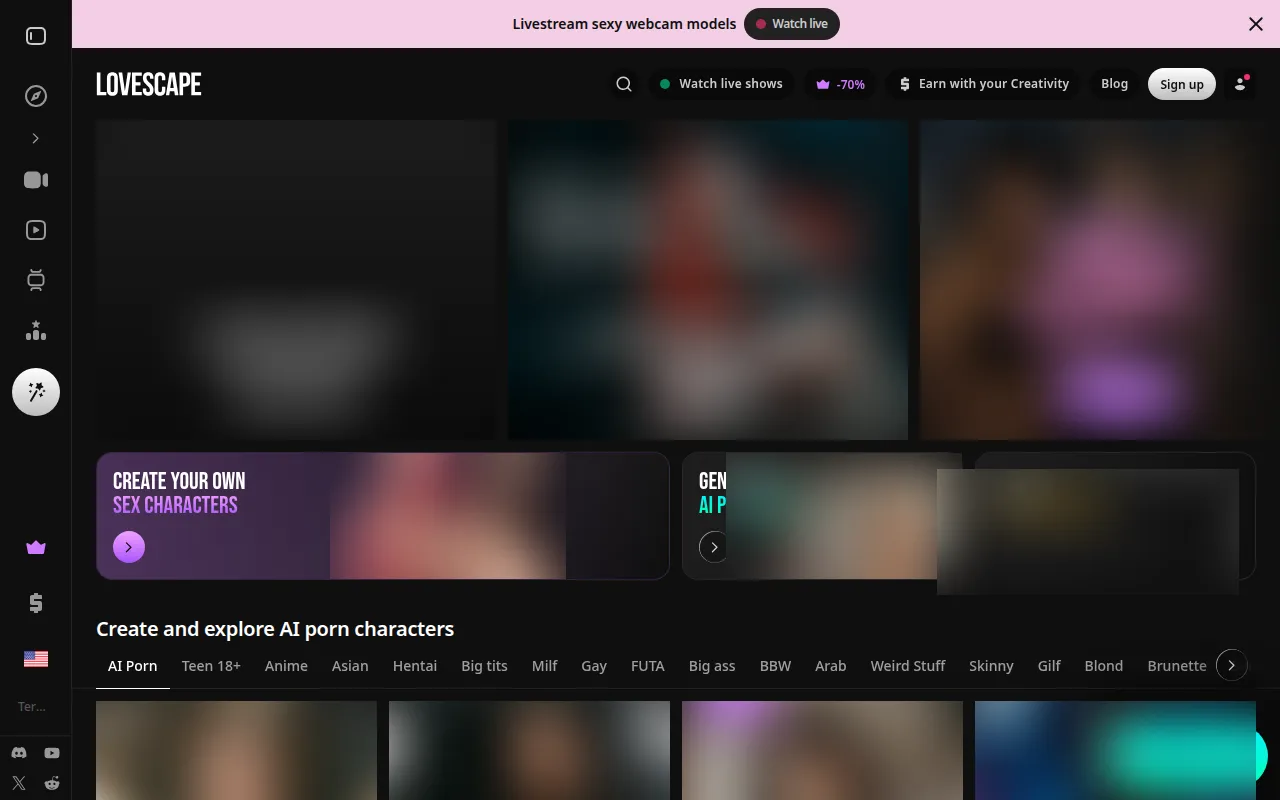Select the AI Porn tab

(133, 666)
